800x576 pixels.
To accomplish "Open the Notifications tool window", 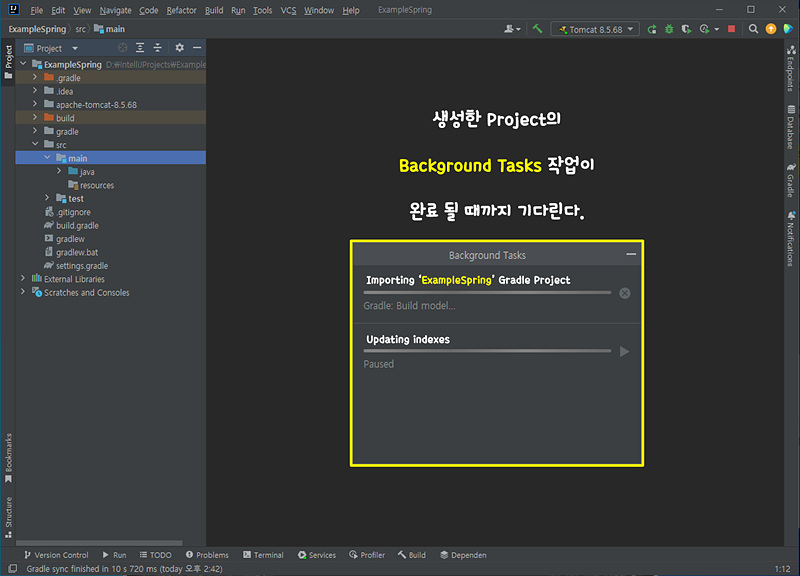I will click(791, 239).
